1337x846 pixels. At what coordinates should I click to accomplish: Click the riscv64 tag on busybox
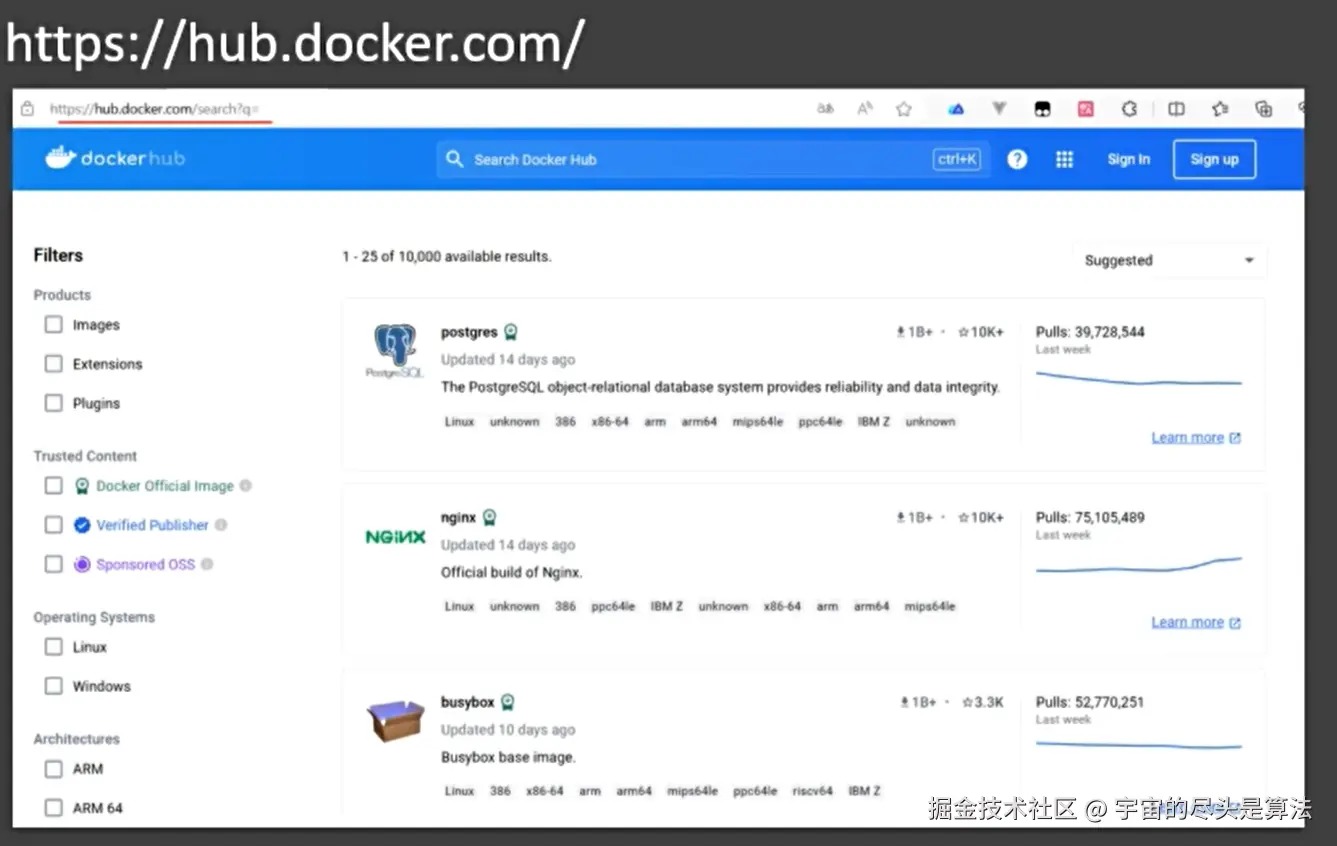[812, 791]
